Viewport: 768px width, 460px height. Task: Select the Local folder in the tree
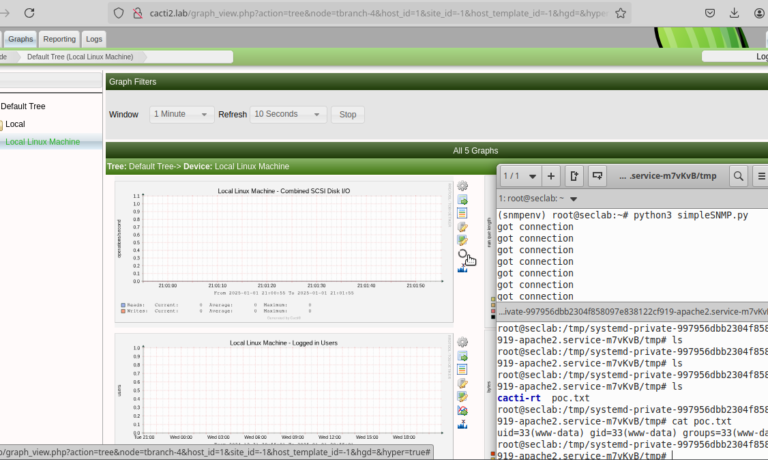pos(15,124)
